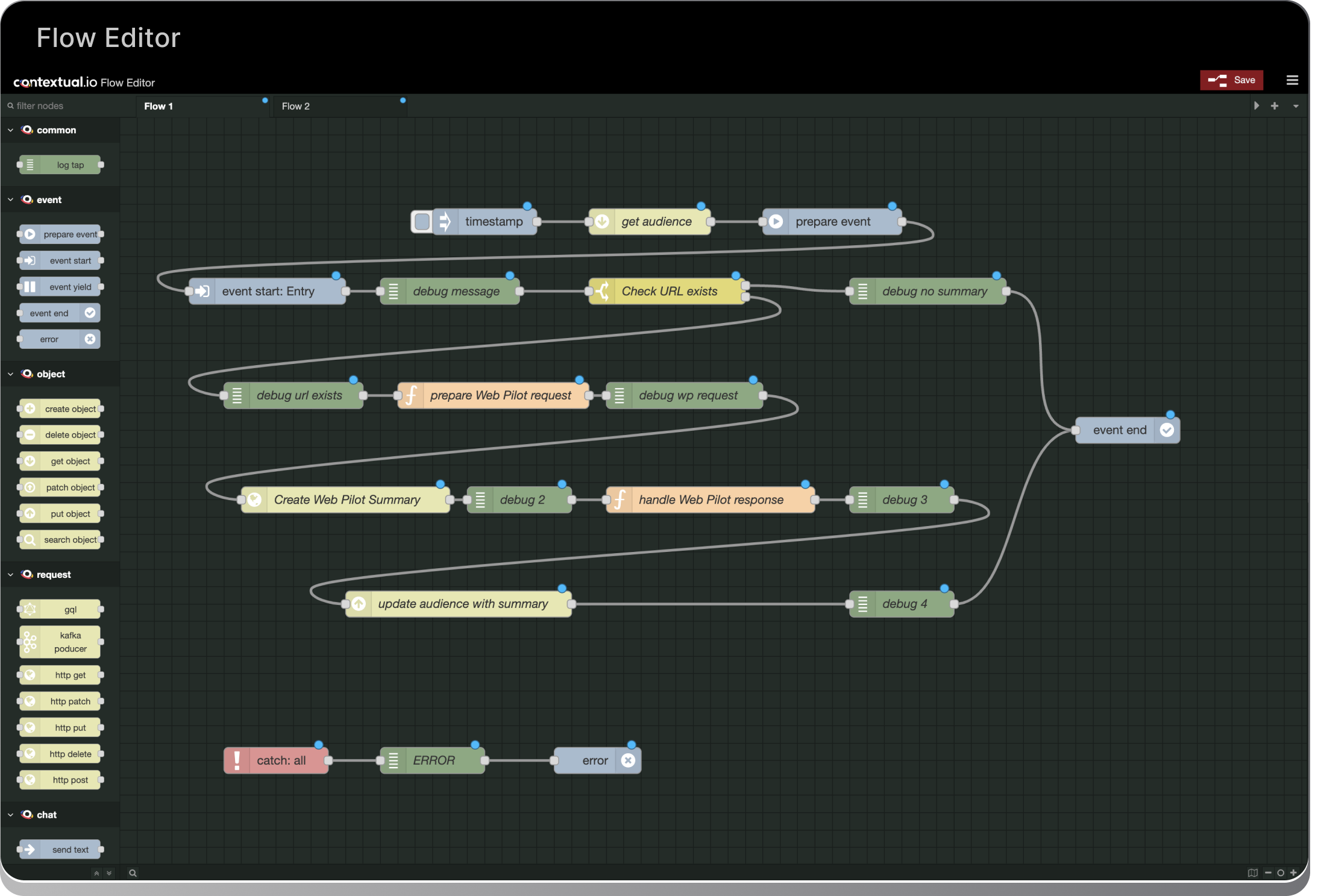The image size is (1321, 896).
Task: Pick the kafka poducer palette node
Action: [x=60, y=642]
